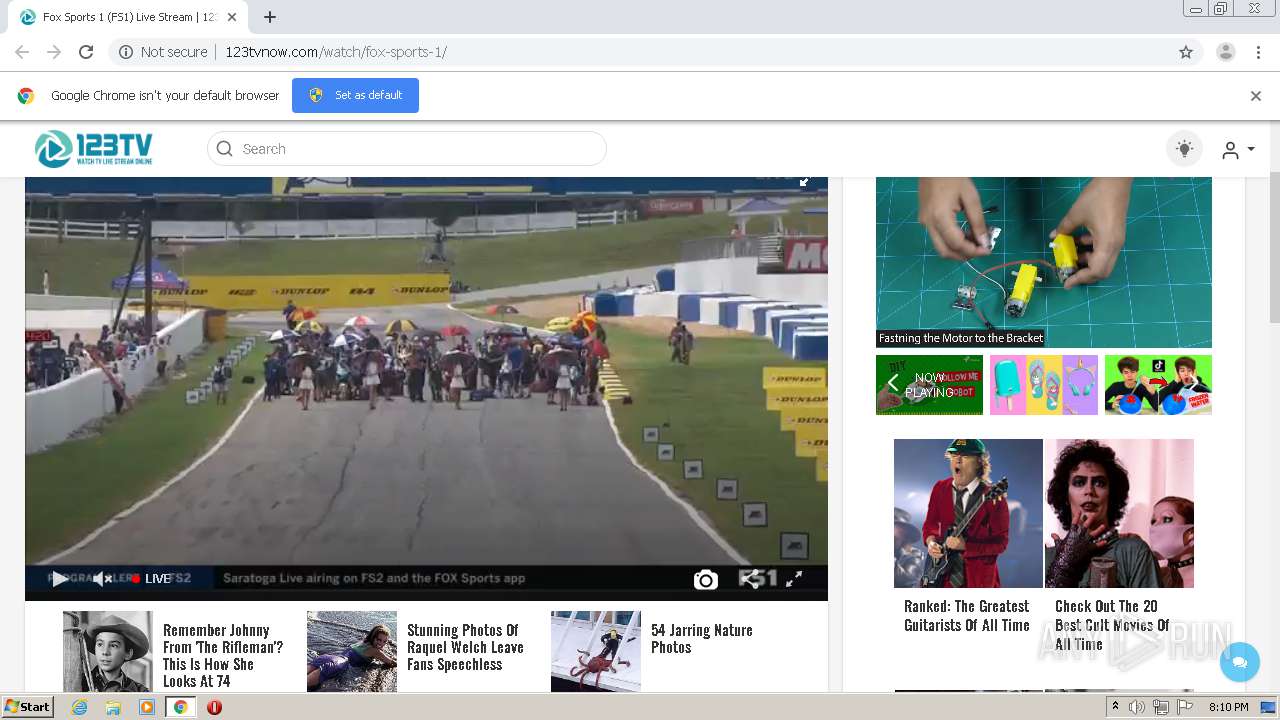Viewport: 1280px width, 720px height.
Task: Enter fullscreen in video player
Action: tap(794, 578)
